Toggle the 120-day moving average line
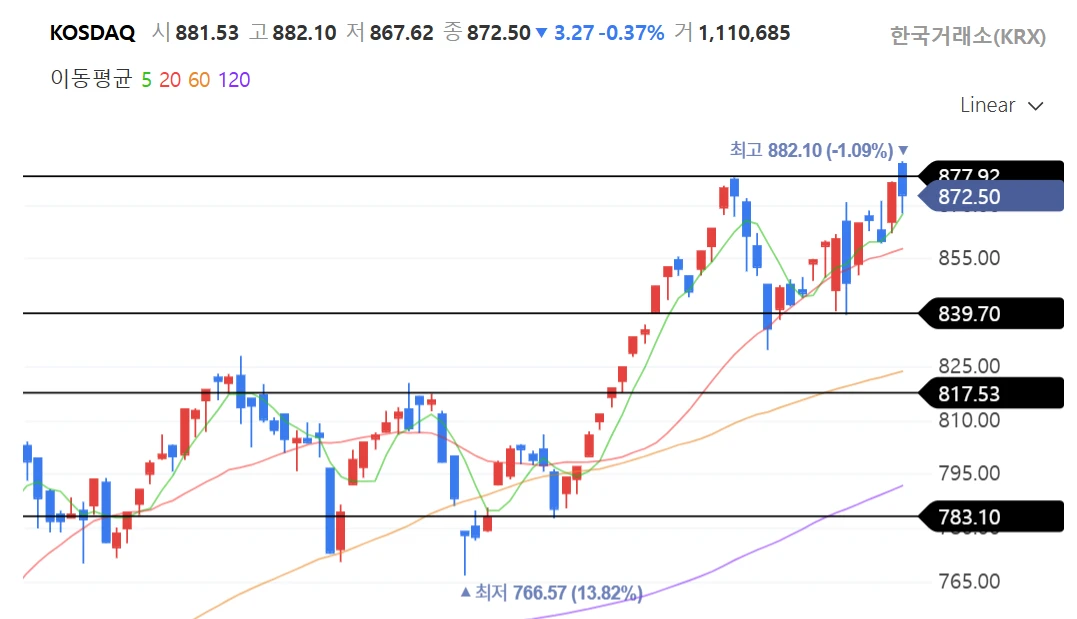Image resolution: width=1077 pixels, height=619 pixels. tap(234, 80)
